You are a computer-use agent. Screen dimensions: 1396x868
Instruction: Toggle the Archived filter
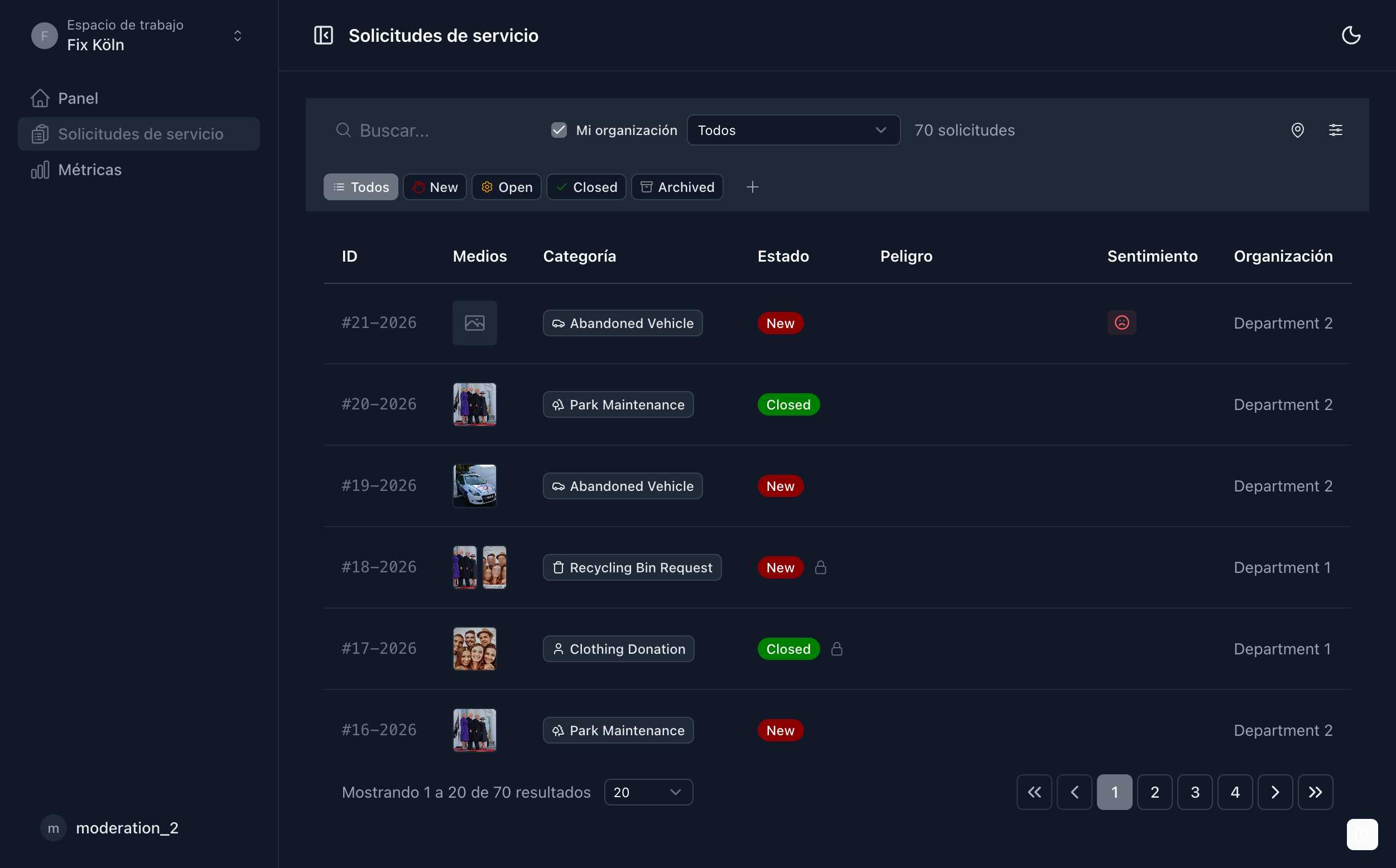click(x=677, y=186)
